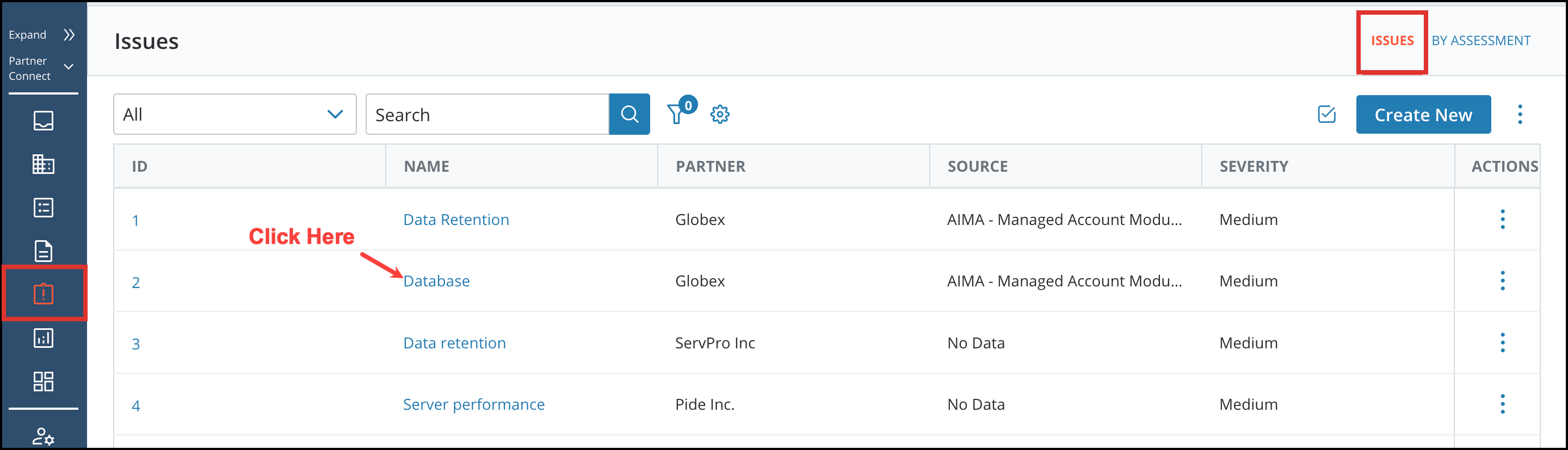Click the magnifier search button
Viewport: 1568px width, 450px height.
pyautogui.click(x=629, y=114)
